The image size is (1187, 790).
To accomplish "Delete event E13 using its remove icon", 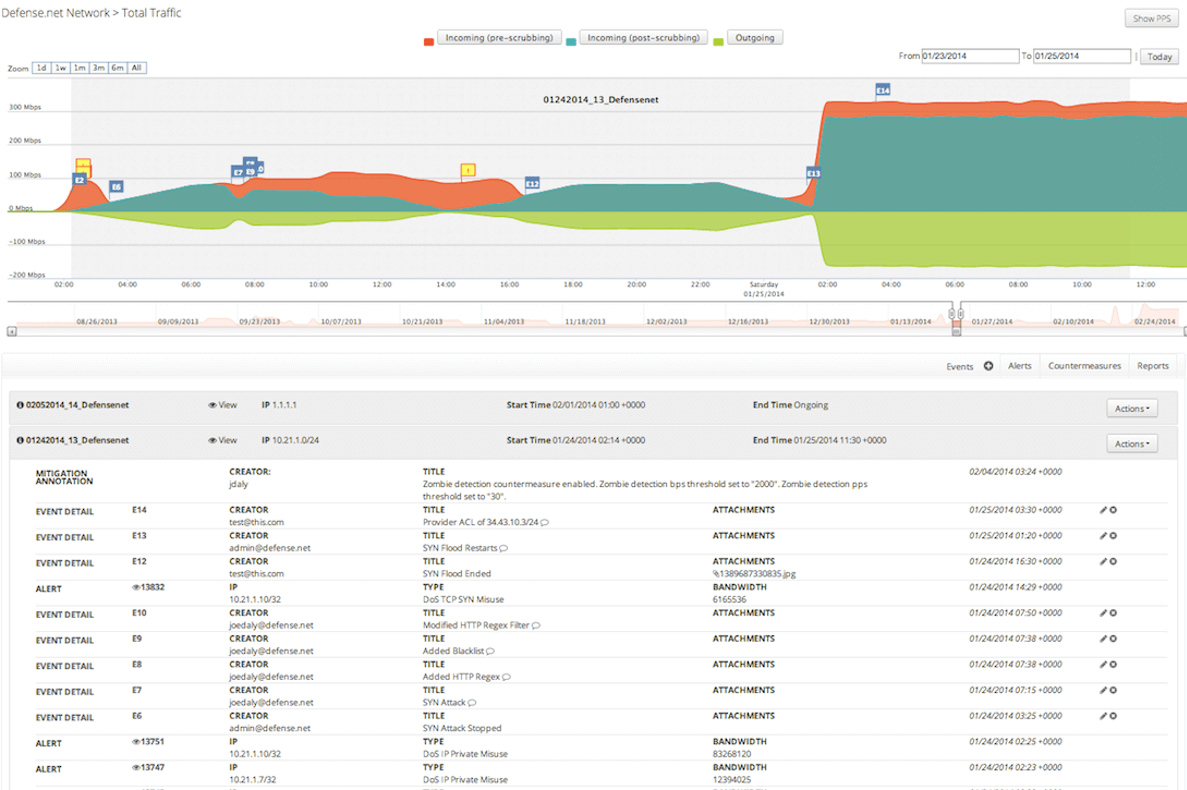I will pos(1114,537).
